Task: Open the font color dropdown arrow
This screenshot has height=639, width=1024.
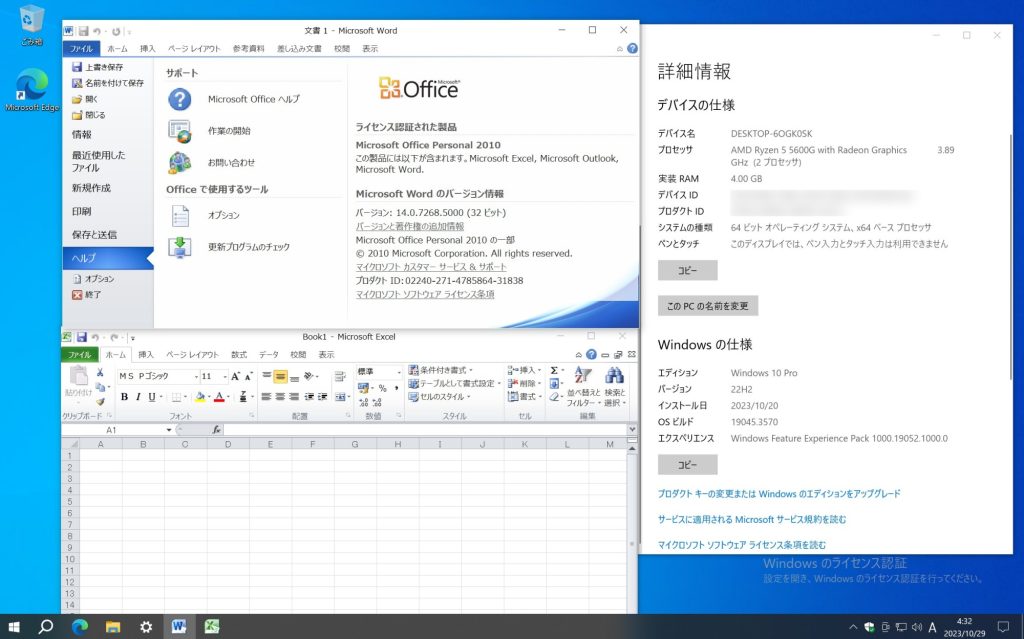Action: coord(227,399)
